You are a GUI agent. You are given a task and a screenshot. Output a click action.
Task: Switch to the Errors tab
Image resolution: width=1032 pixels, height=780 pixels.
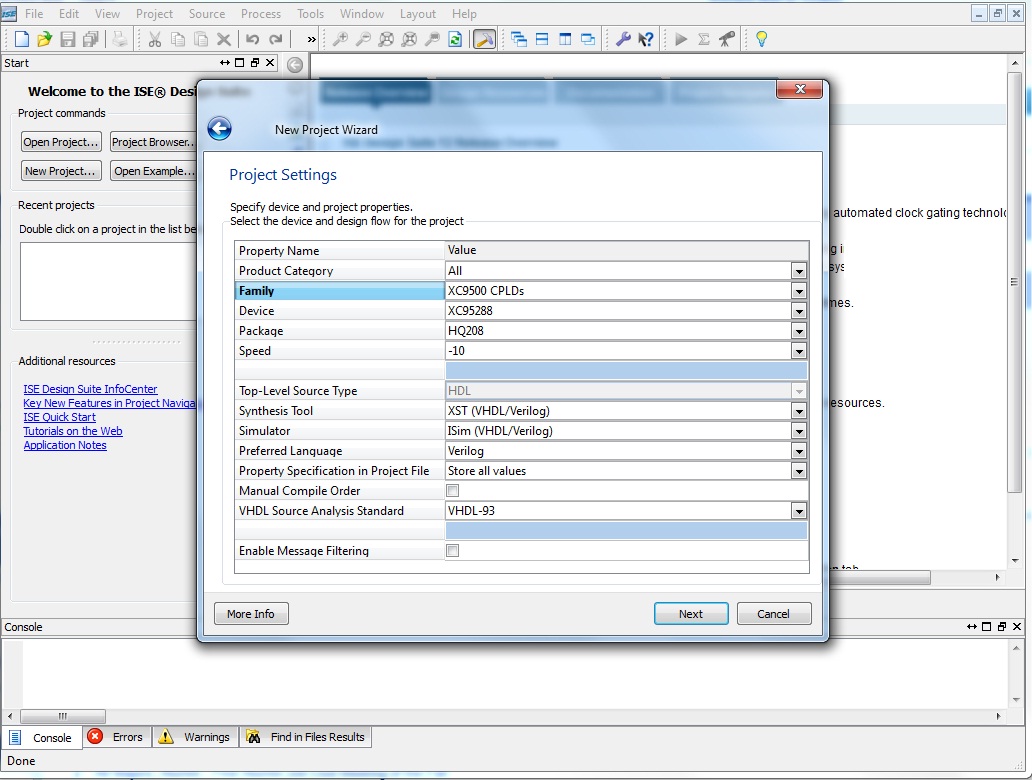click(x=116, y=737)
